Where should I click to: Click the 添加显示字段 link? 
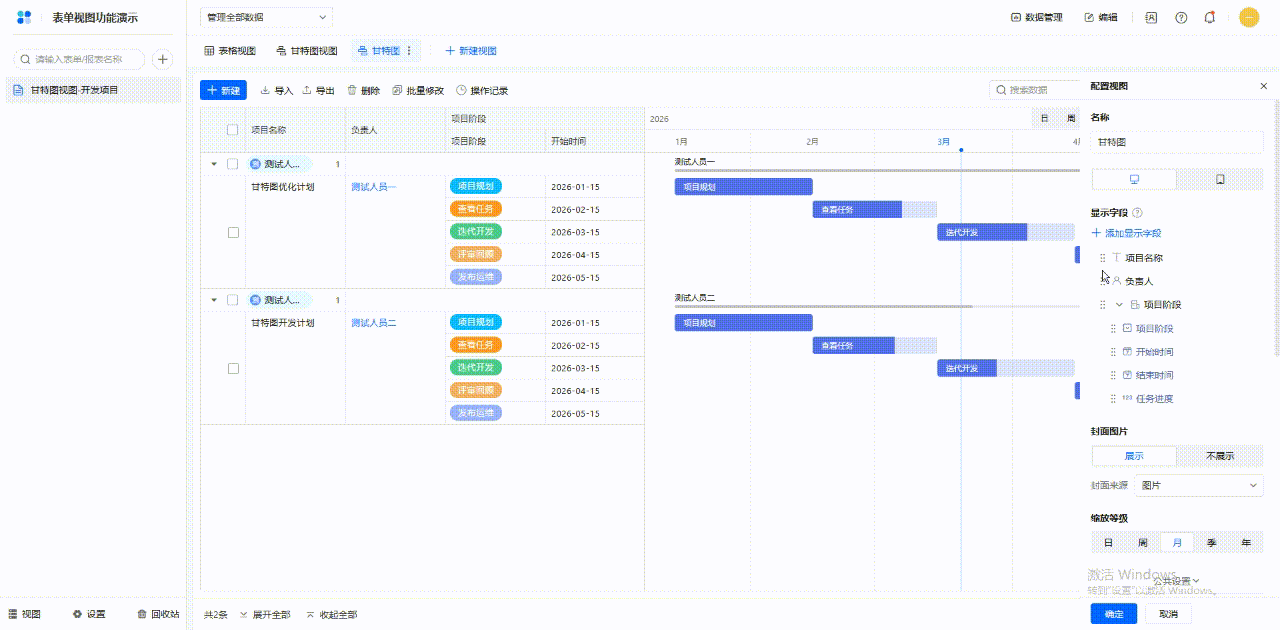click(x=1126, y=233)
